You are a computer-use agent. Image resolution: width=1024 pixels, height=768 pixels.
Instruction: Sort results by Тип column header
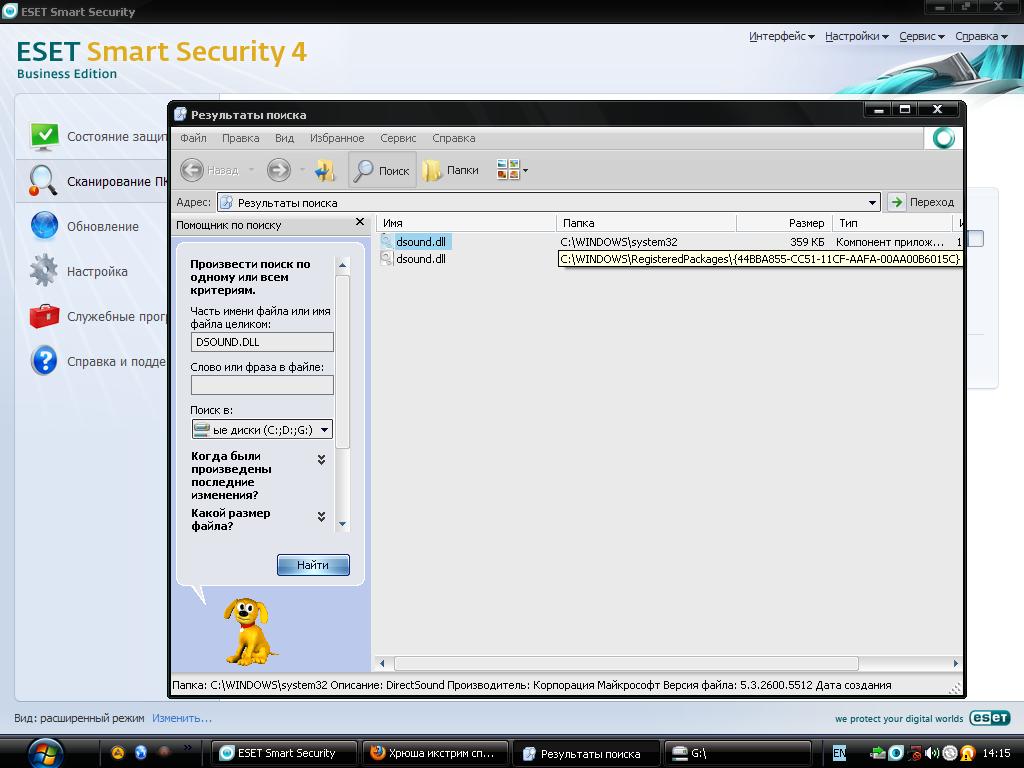[892, 223]
